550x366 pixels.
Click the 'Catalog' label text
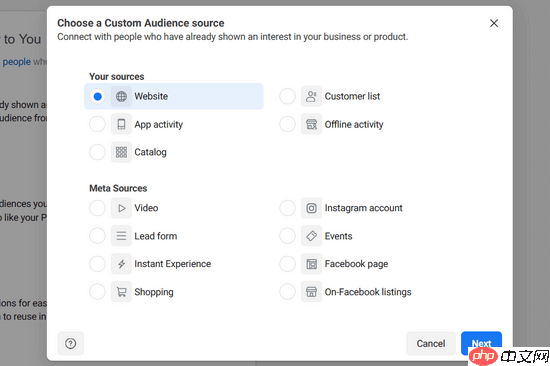[x=150, y=152]
